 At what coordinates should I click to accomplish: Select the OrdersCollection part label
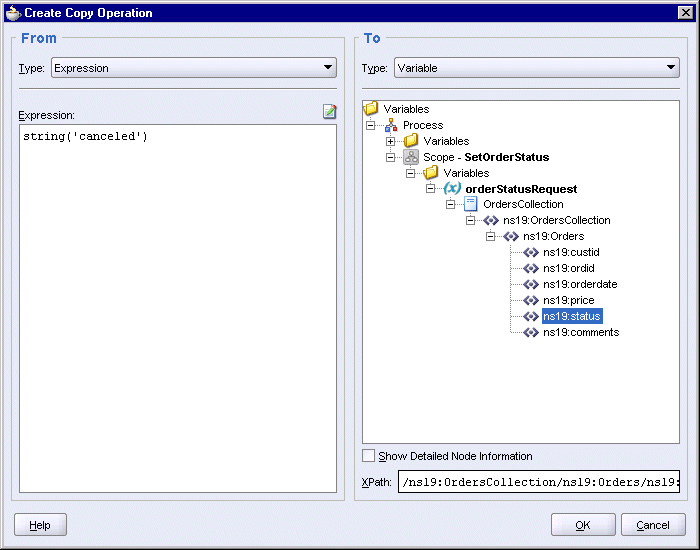click(523, 204)
